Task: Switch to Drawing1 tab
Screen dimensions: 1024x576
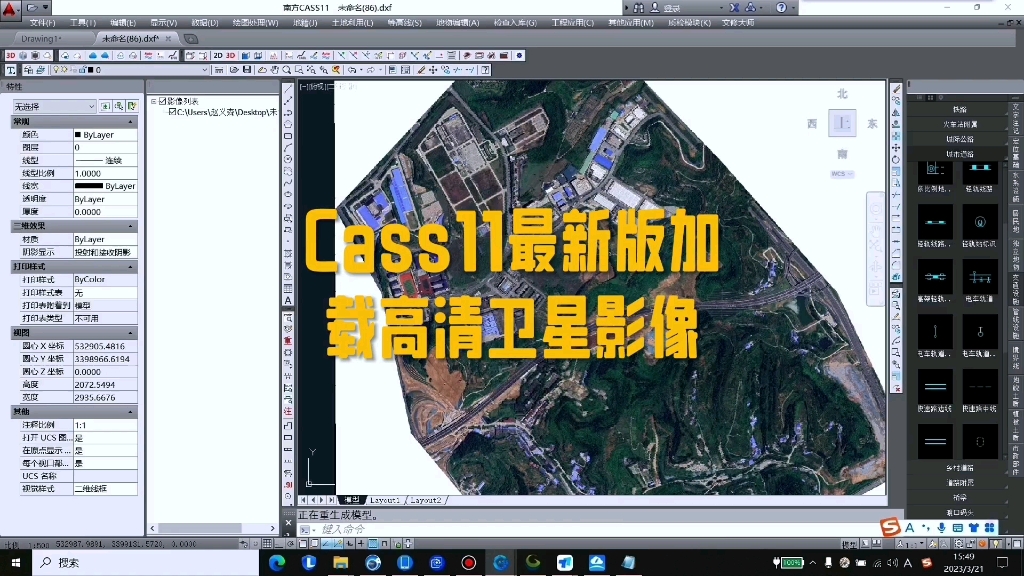Action: pos(41,39)
